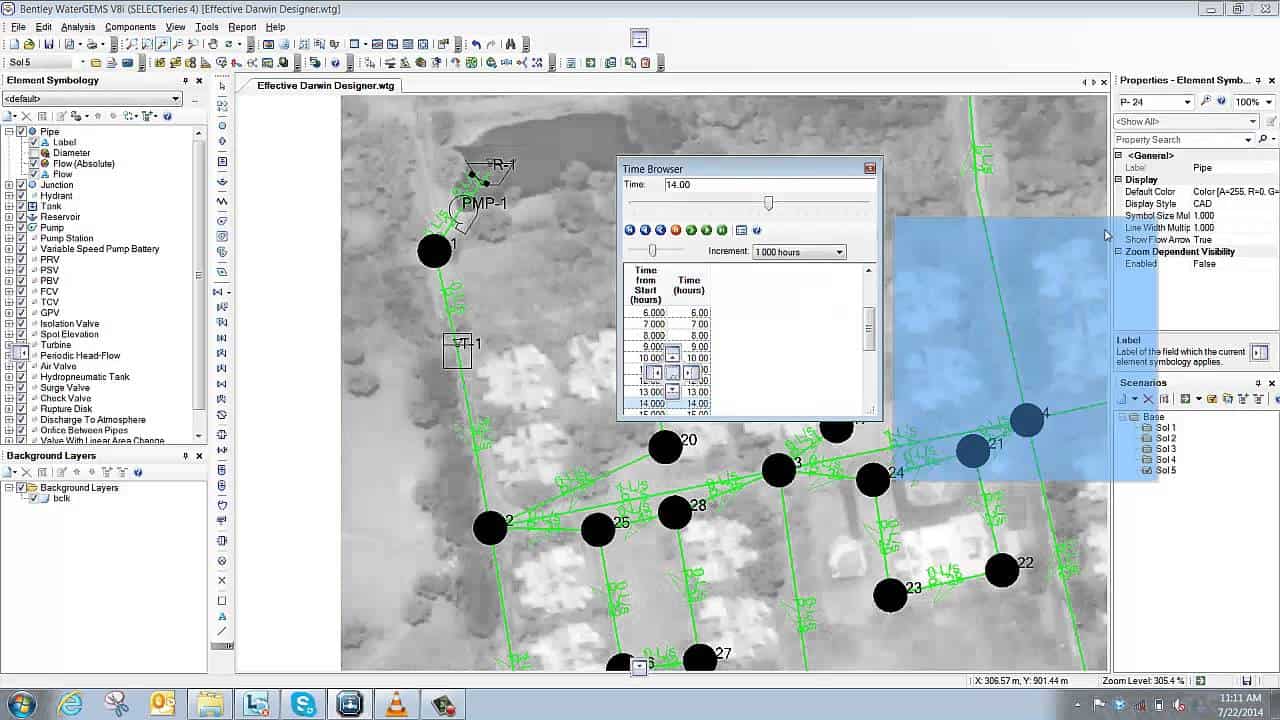Click the Save icon in the main toolbar
The width and height of the screenshot is (1280, 720).
[x=48, y=44]
